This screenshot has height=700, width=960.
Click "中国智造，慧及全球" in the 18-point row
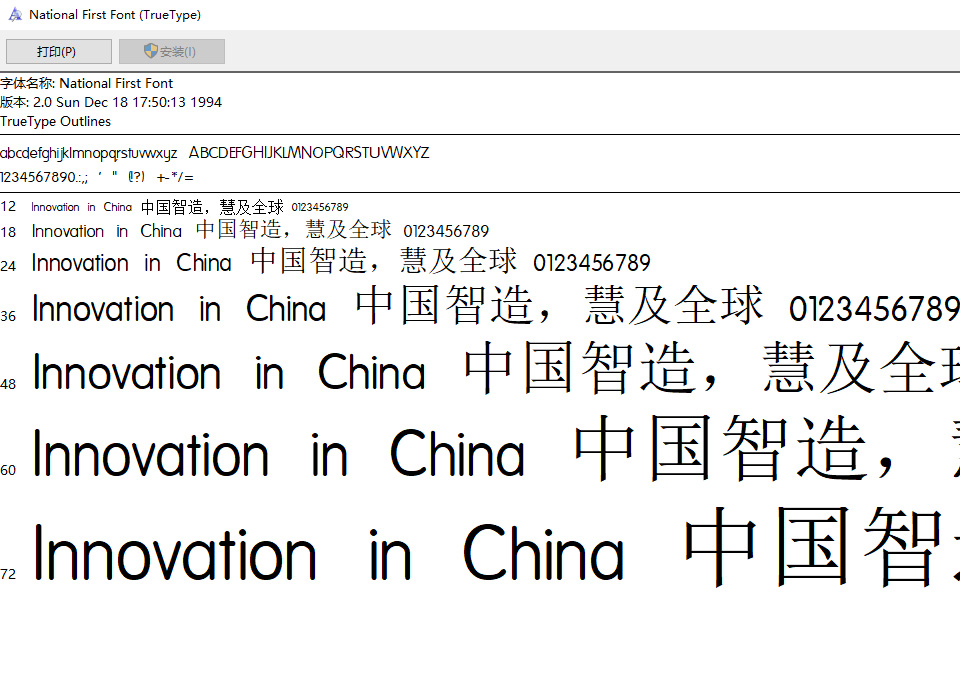[x=294, y=230]
